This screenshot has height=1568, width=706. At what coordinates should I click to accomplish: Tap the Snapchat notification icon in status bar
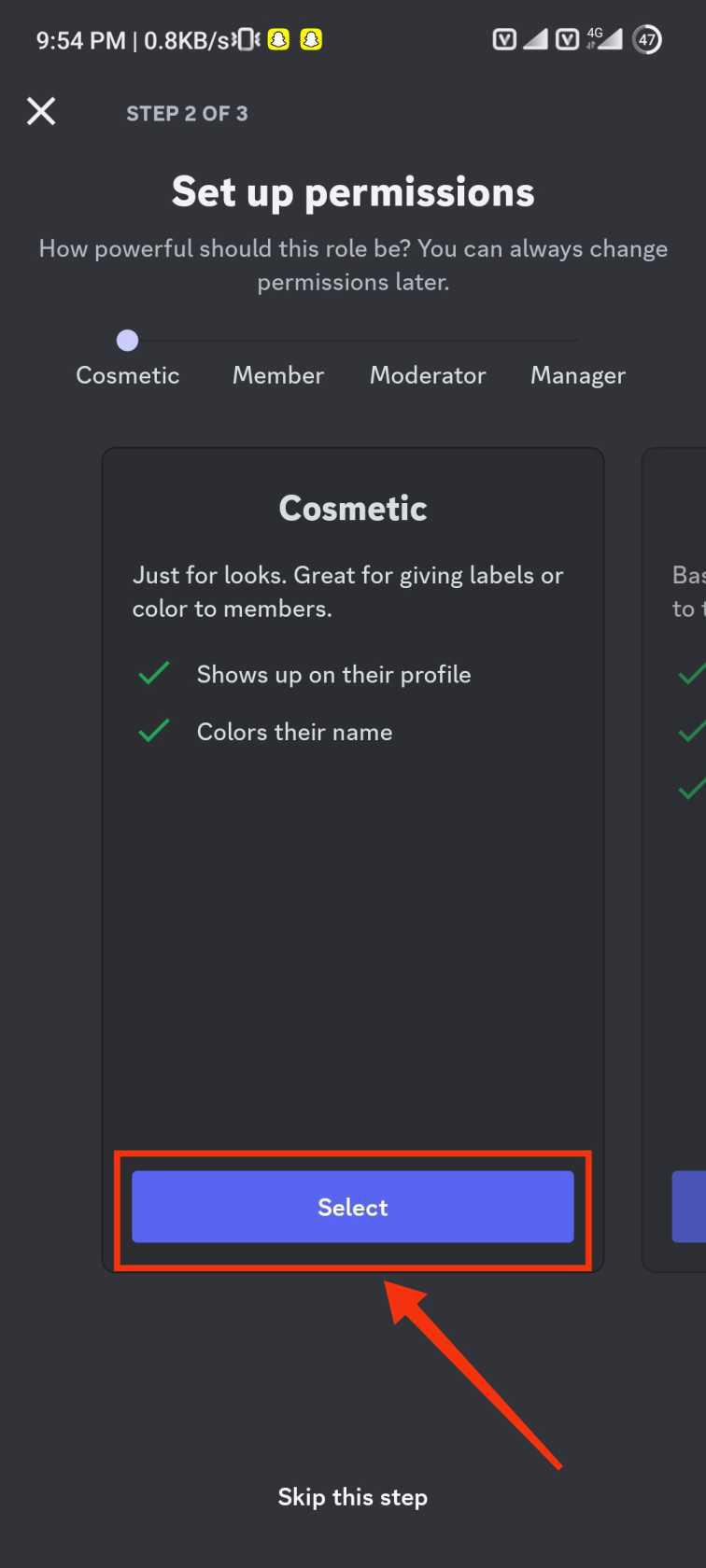point(278,39)
